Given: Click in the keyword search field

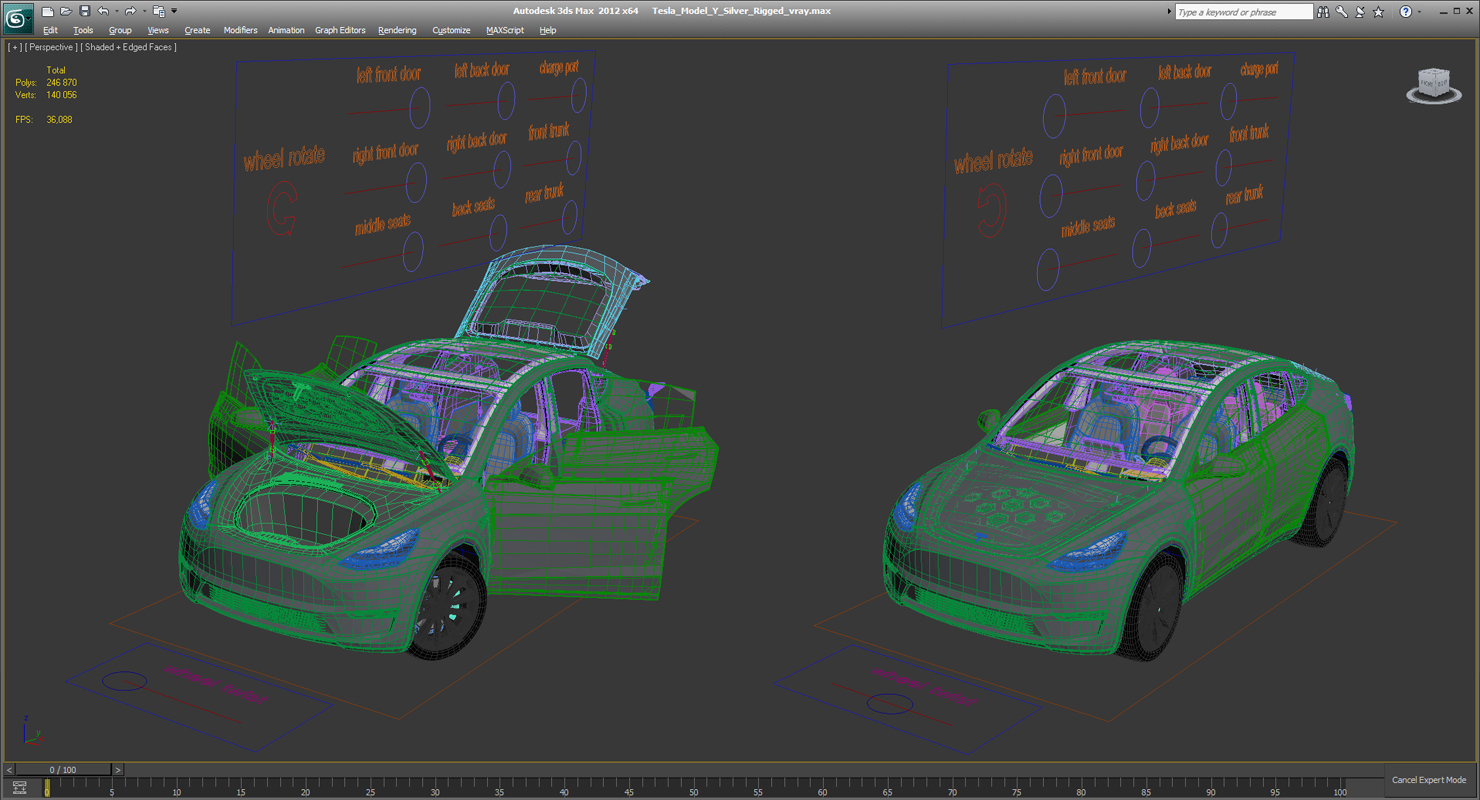Looking at the screenshot, I should click(x=1243, y=12).
